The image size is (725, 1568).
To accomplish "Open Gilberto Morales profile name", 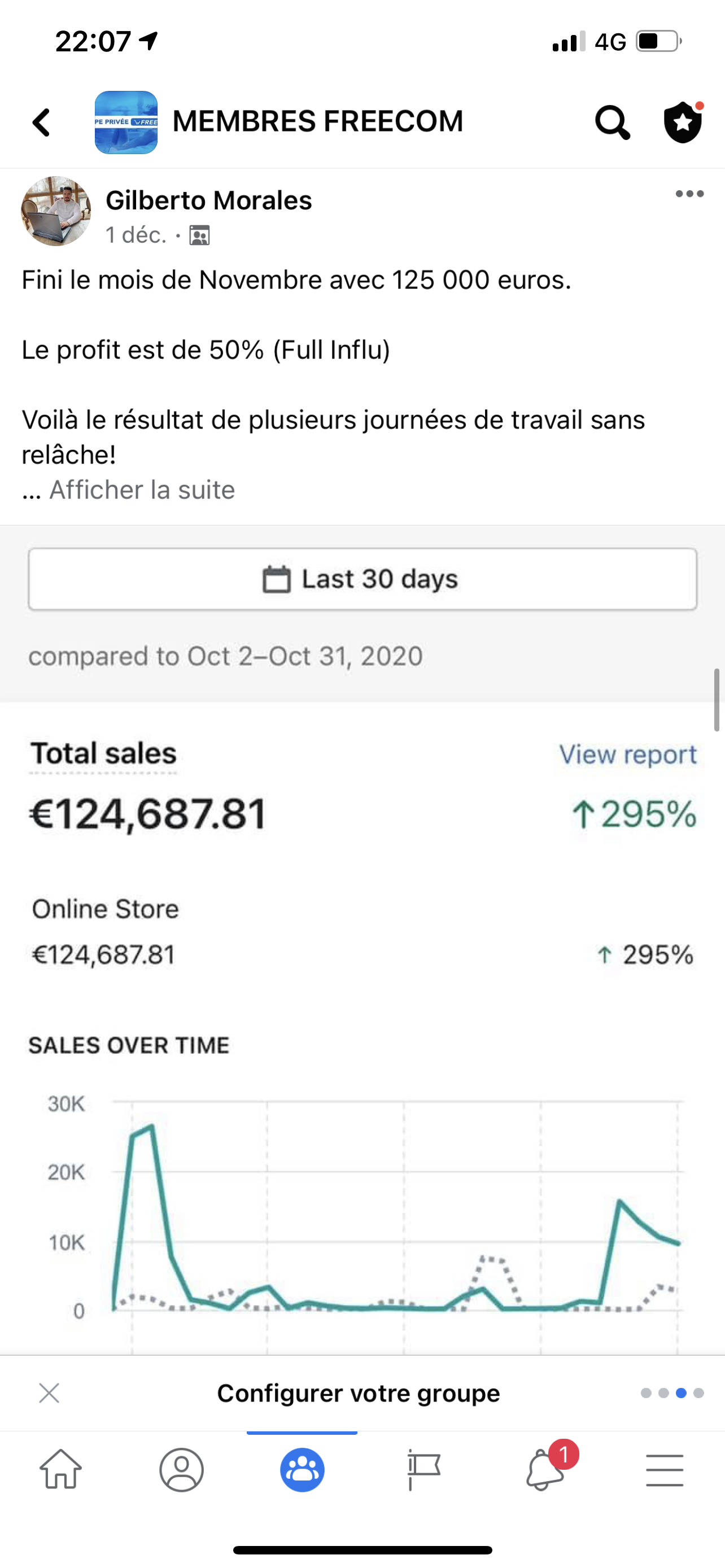I will click(209, 200).
